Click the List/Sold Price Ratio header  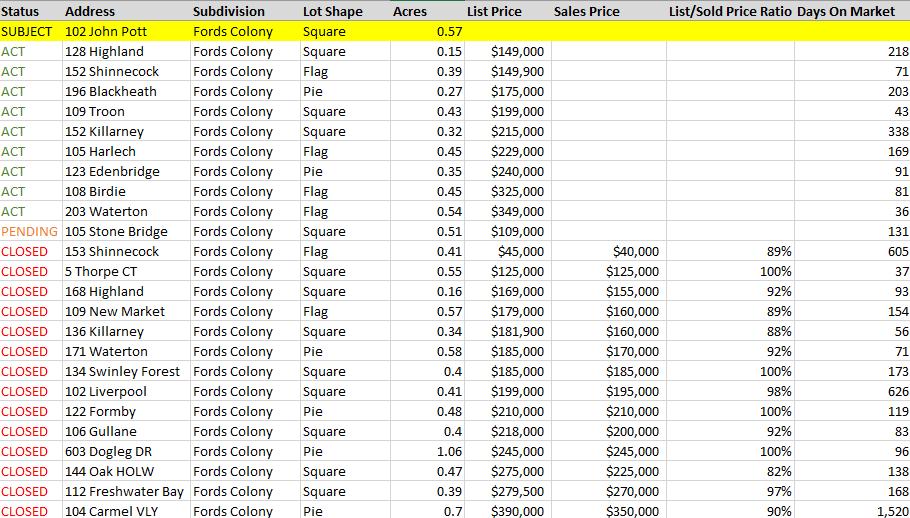click(x=731, y=11)
